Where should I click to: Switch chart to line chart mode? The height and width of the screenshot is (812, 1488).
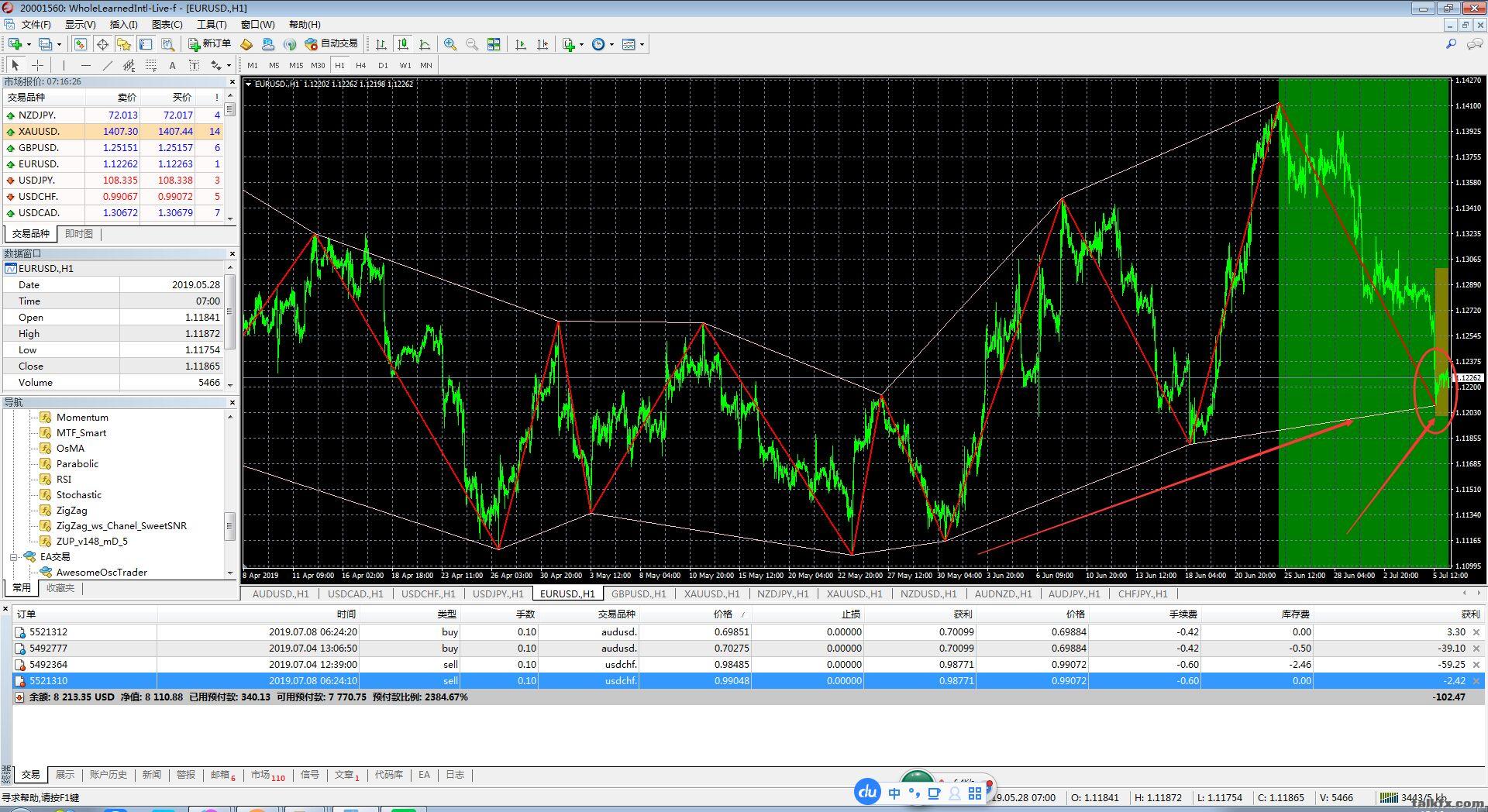(x=425, y=44)
